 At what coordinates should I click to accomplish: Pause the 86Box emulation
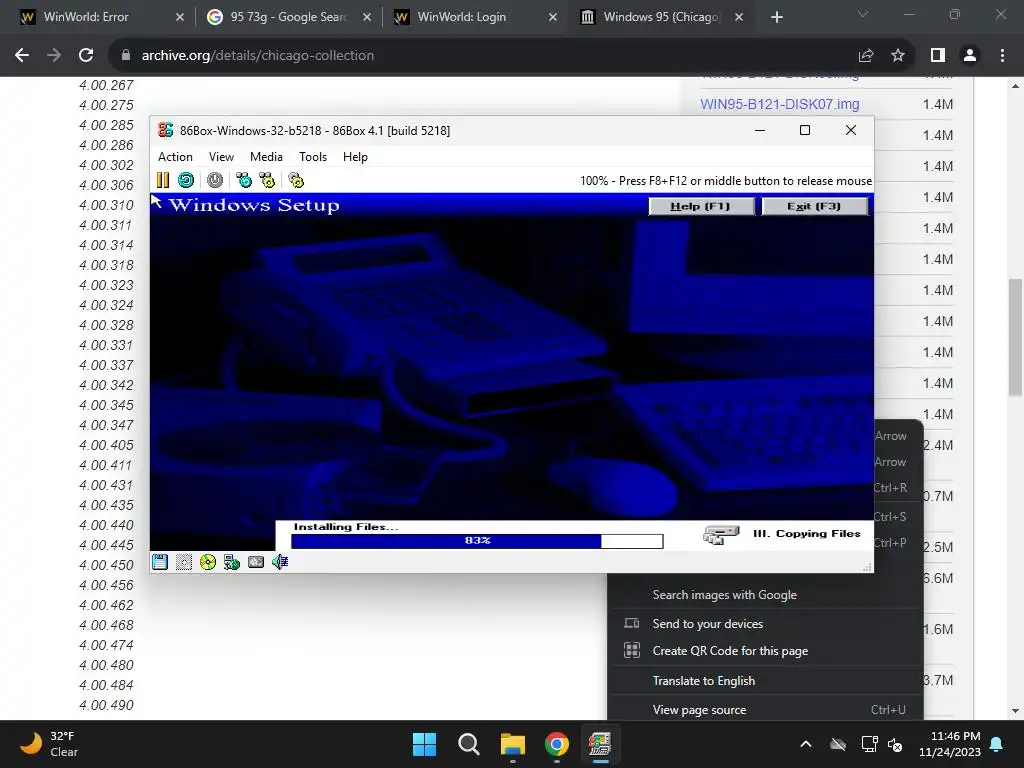(x=163, y=180)
